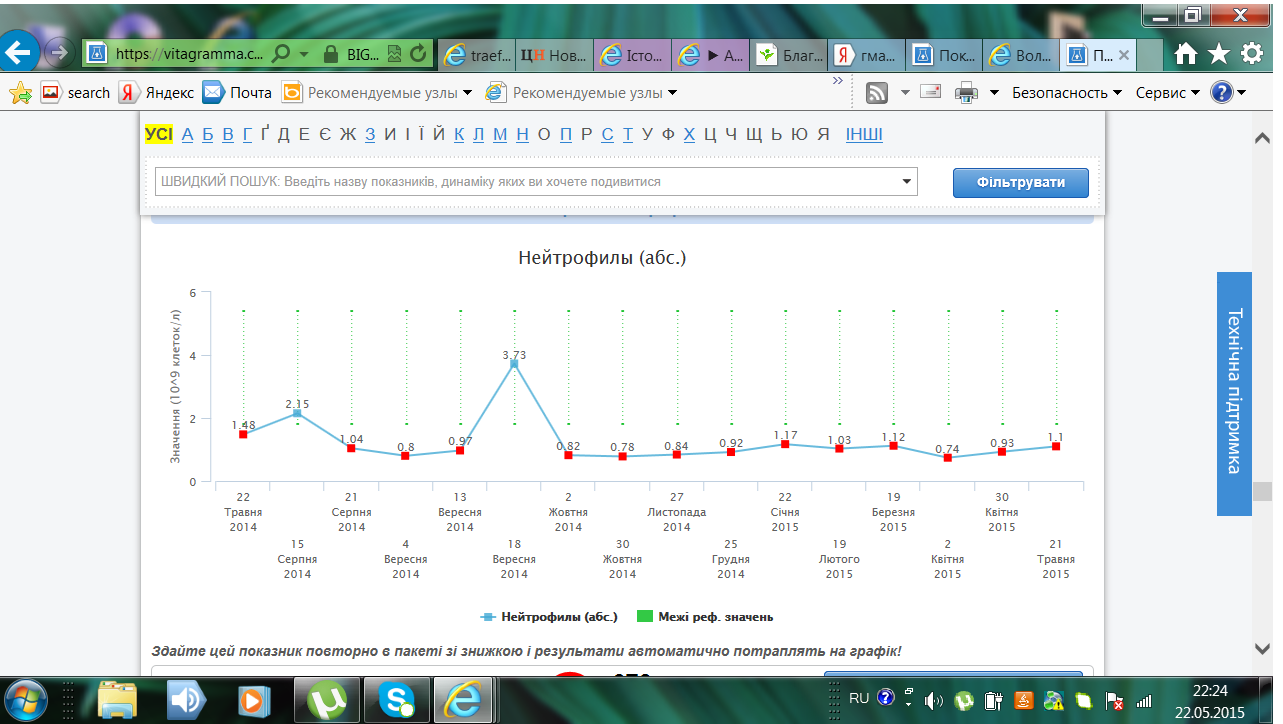Select the УСІ alphabet filter
Image resolution: width=1283 pixels, height=724 pixels.
159,135
